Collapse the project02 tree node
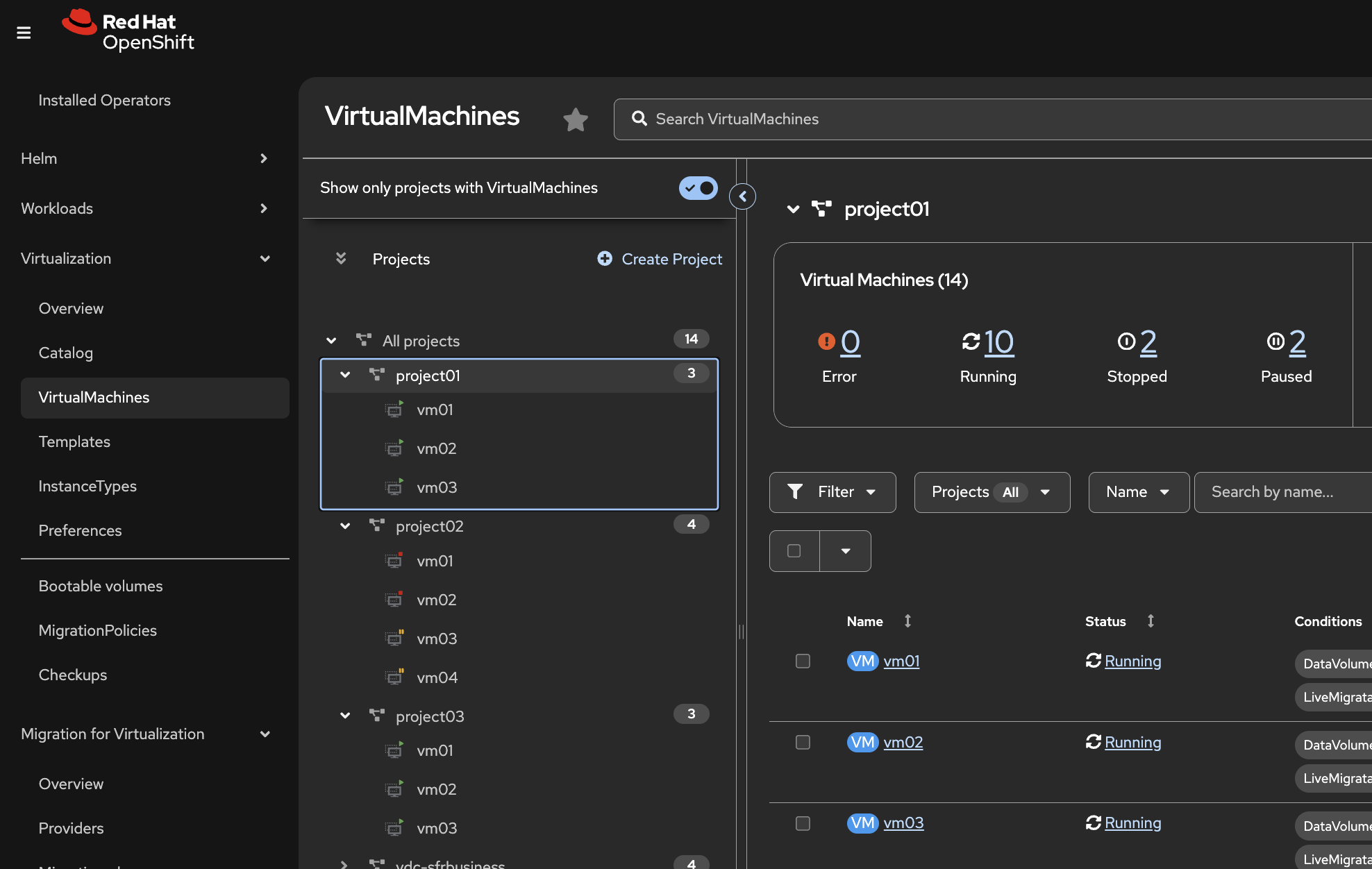The image size is (1372, 869). [345, 526]
